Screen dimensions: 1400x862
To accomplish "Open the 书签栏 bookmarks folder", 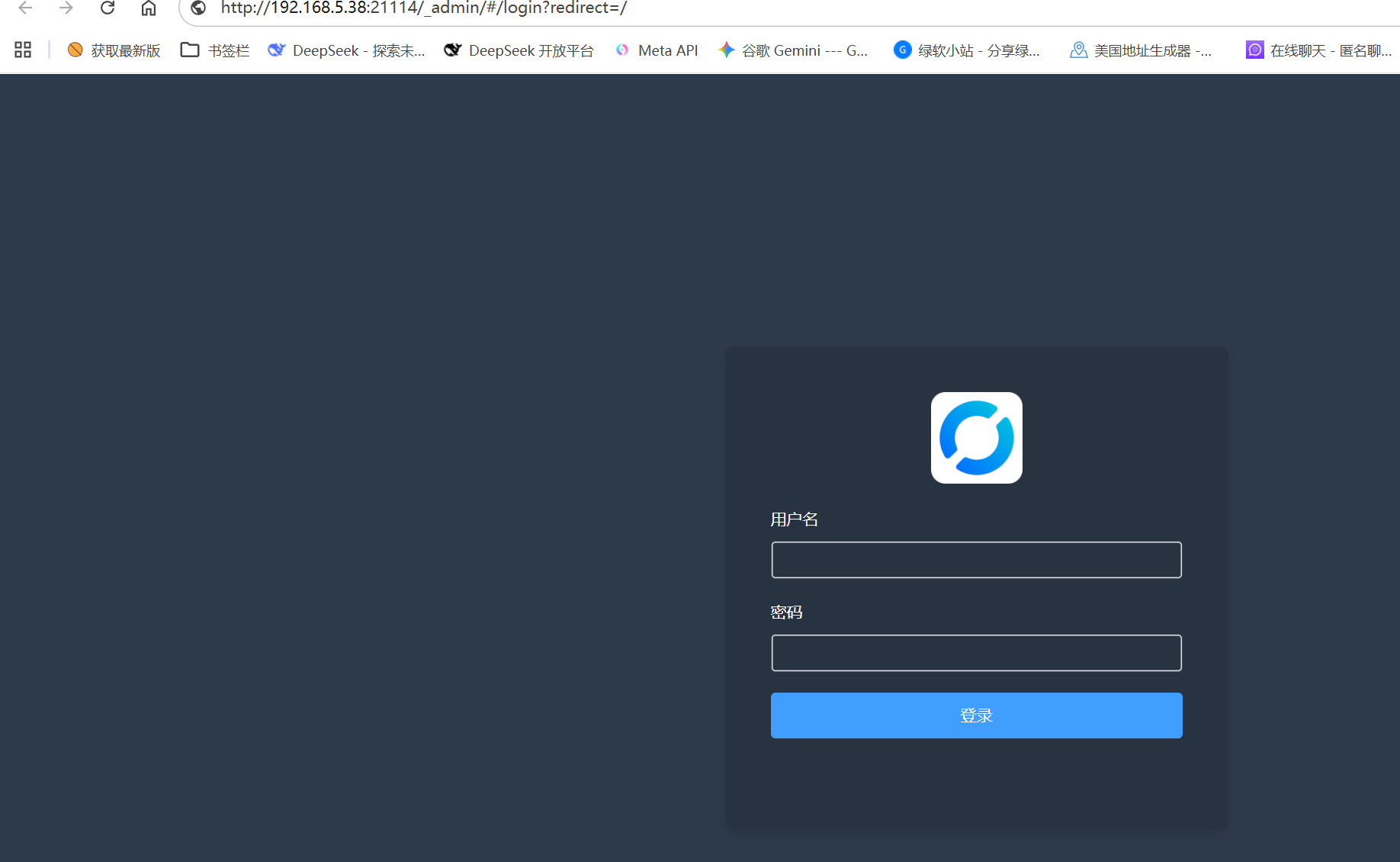I will 215,50.
